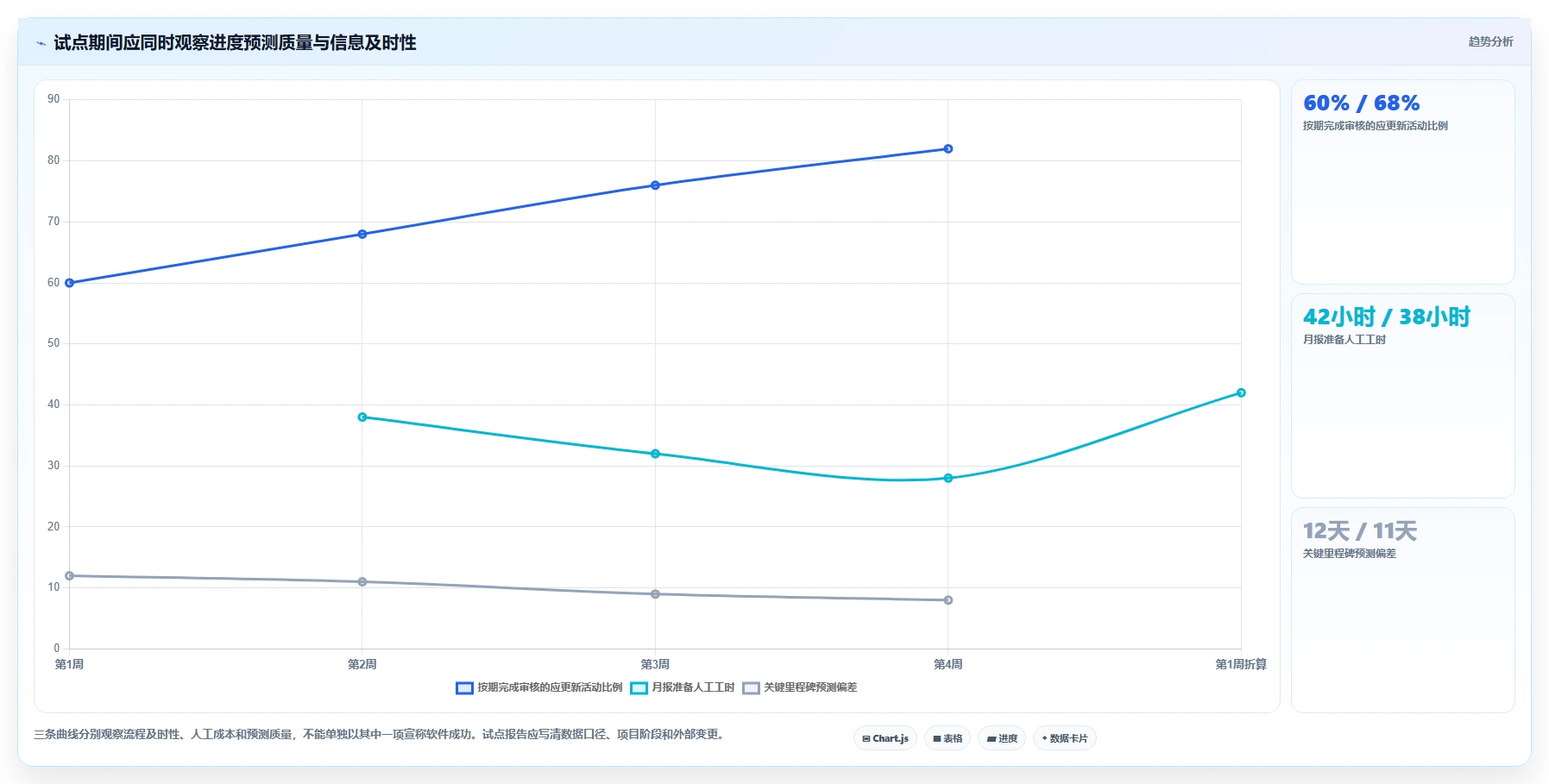Toggle the 按期完成审核的应更新活动比例 legend swatch
The image size is (1549, 784).
(464, 688)
